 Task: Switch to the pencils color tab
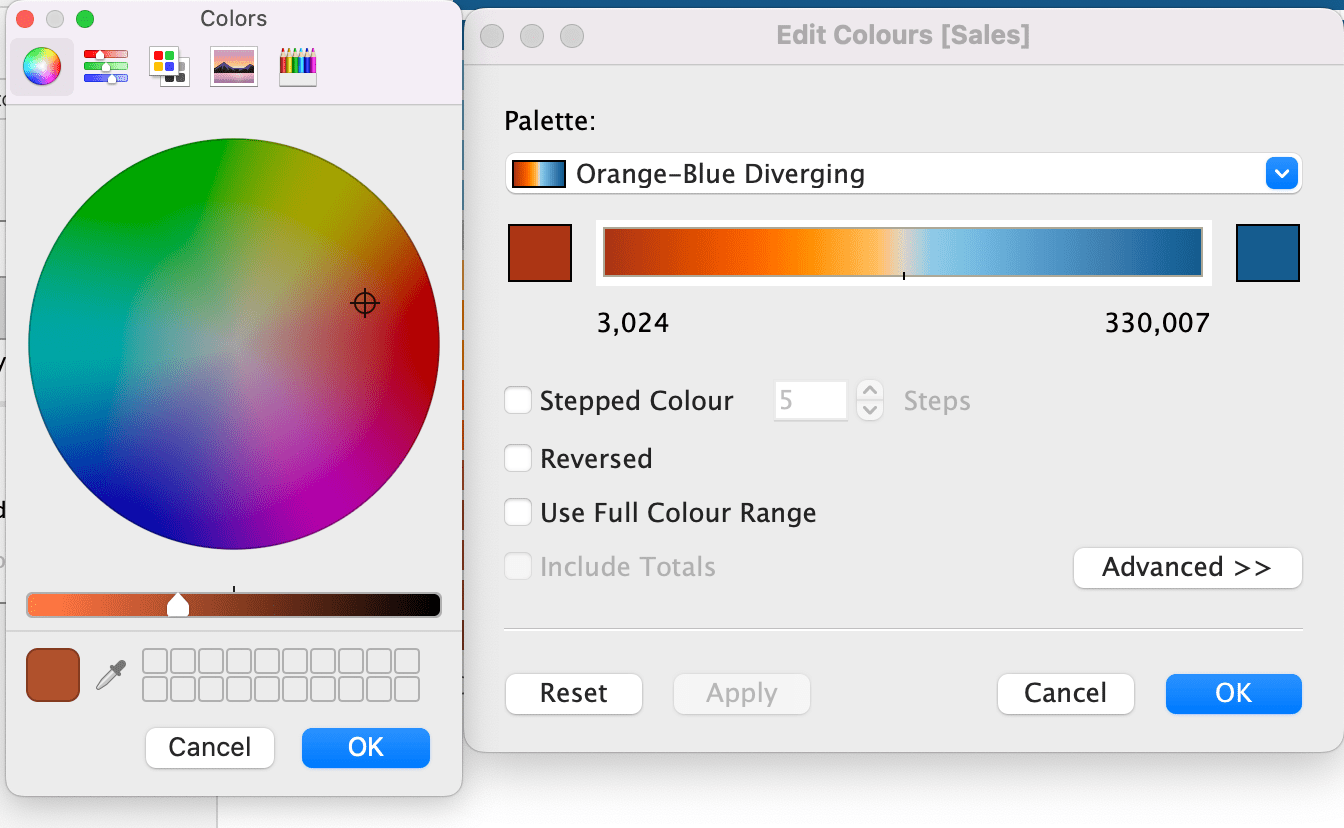pyautogui.click(x=297, y=66)
